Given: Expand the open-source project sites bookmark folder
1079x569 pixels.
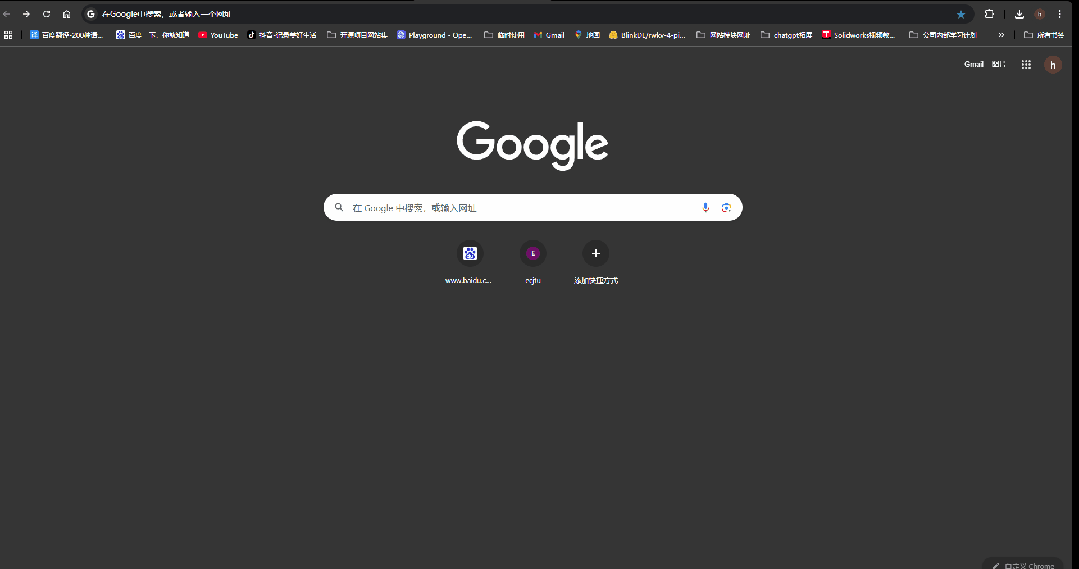Looking at the screenshot, I should point(356,34).
